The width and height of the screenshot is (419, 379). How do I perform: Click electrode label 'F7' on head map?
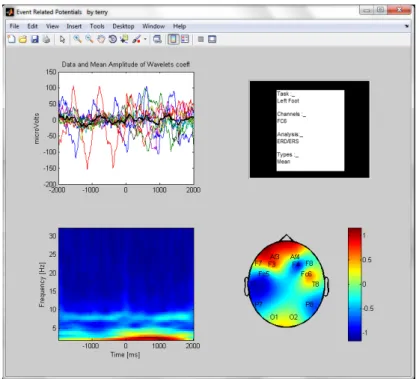click(258, 264)
